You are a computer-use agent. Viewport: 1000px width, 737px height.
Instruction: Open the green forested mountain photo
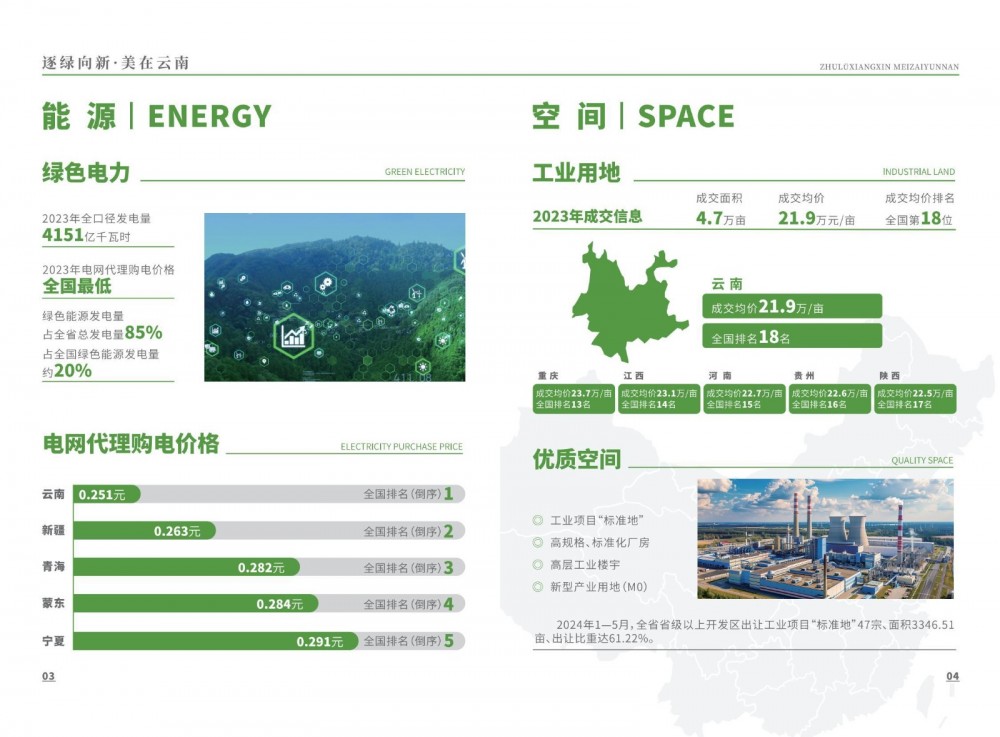tap(335, 297)
